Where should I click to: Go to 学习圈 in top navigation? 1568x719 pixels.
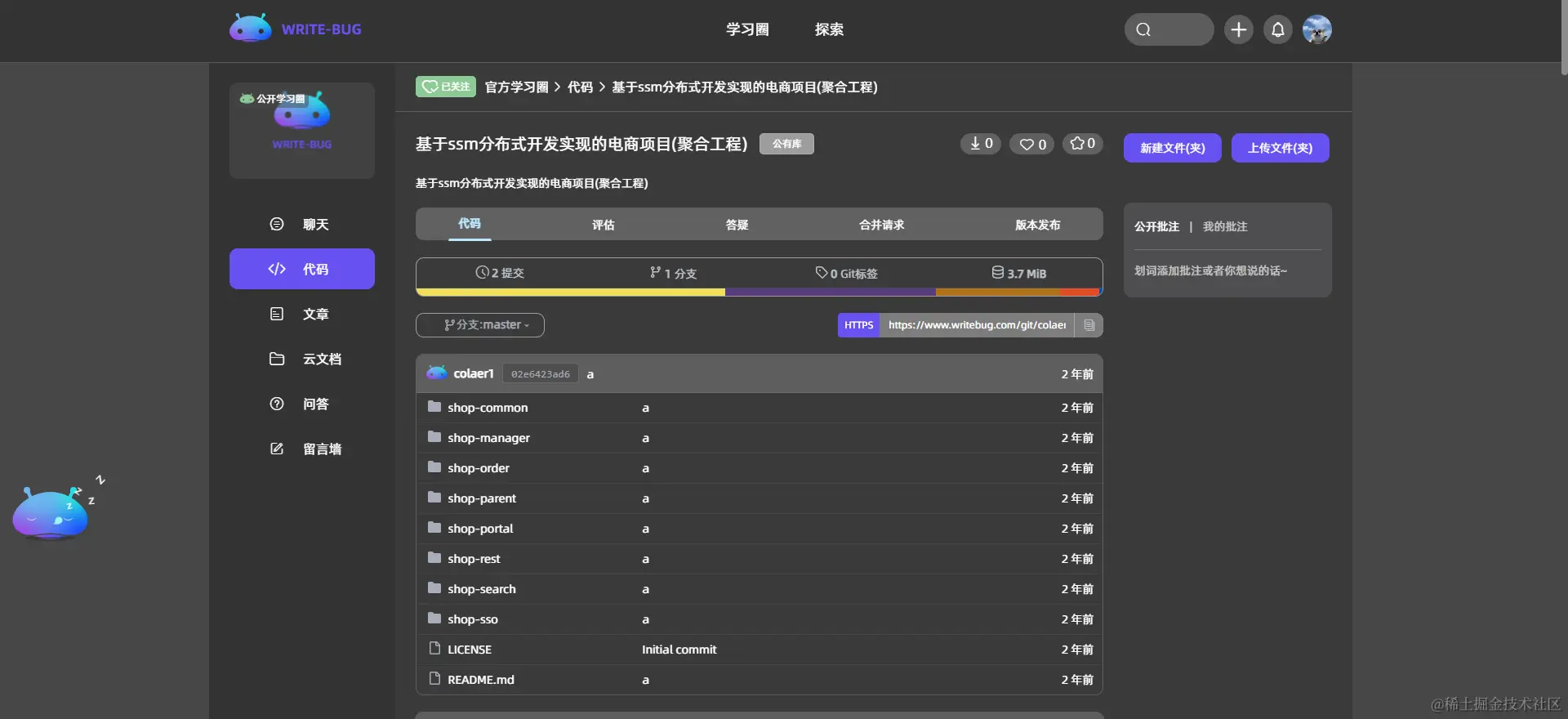click(x=747, y=29)
